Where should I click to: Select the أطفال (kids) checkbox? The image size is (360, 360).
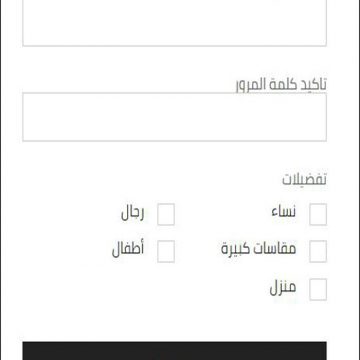pos(166,251)
